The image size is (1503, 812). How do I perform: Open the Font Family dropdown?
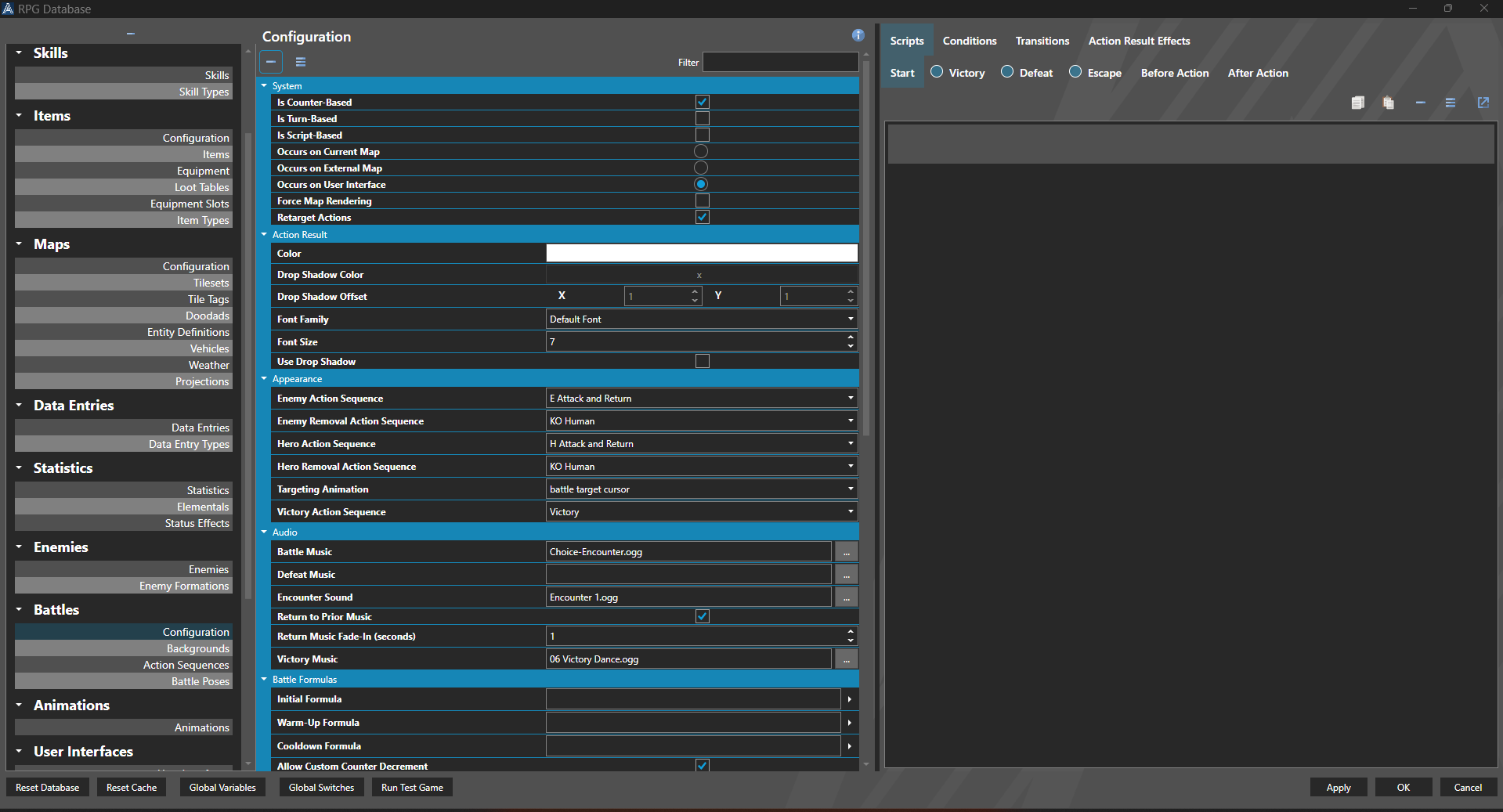click(x=850, y=319)
